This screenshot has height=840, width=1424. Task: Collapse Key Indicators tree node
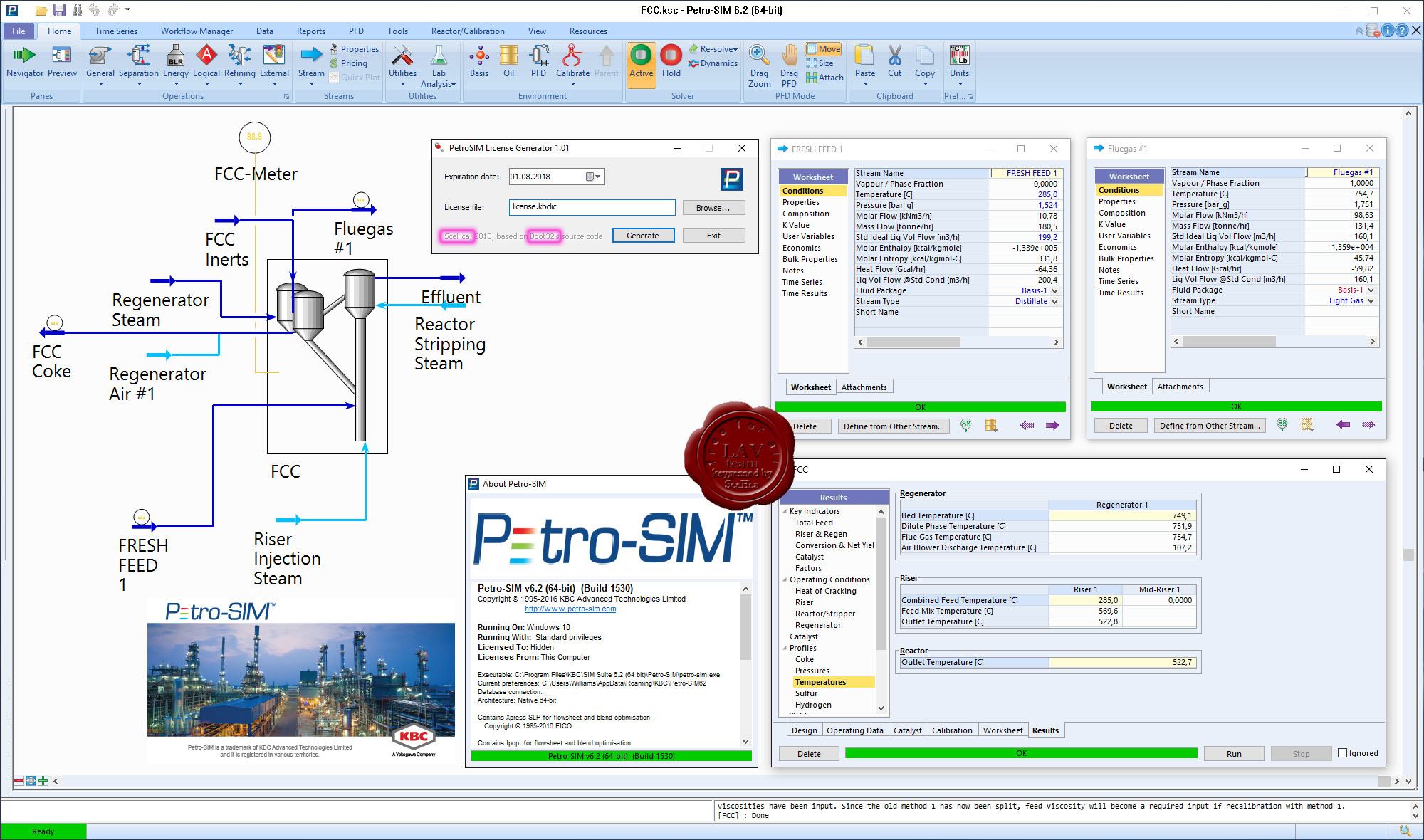(x=785, y=511)
